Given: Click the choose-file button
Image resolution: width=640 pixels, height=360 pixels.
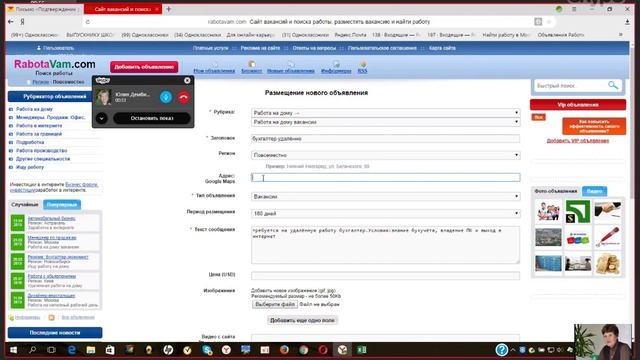Looking at the screenshot, I should click(x=275, y=304).
